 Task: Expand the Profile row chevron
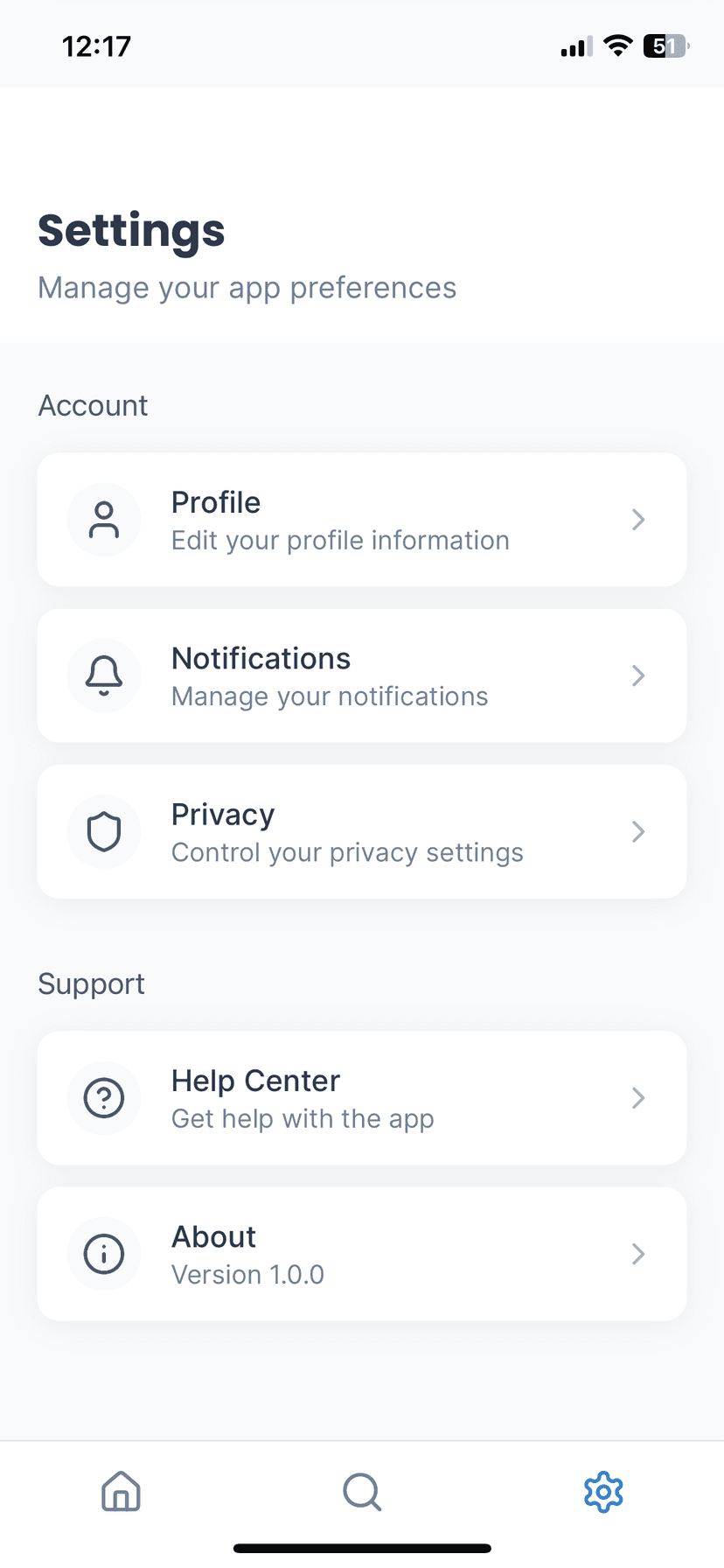click(638, 520)
